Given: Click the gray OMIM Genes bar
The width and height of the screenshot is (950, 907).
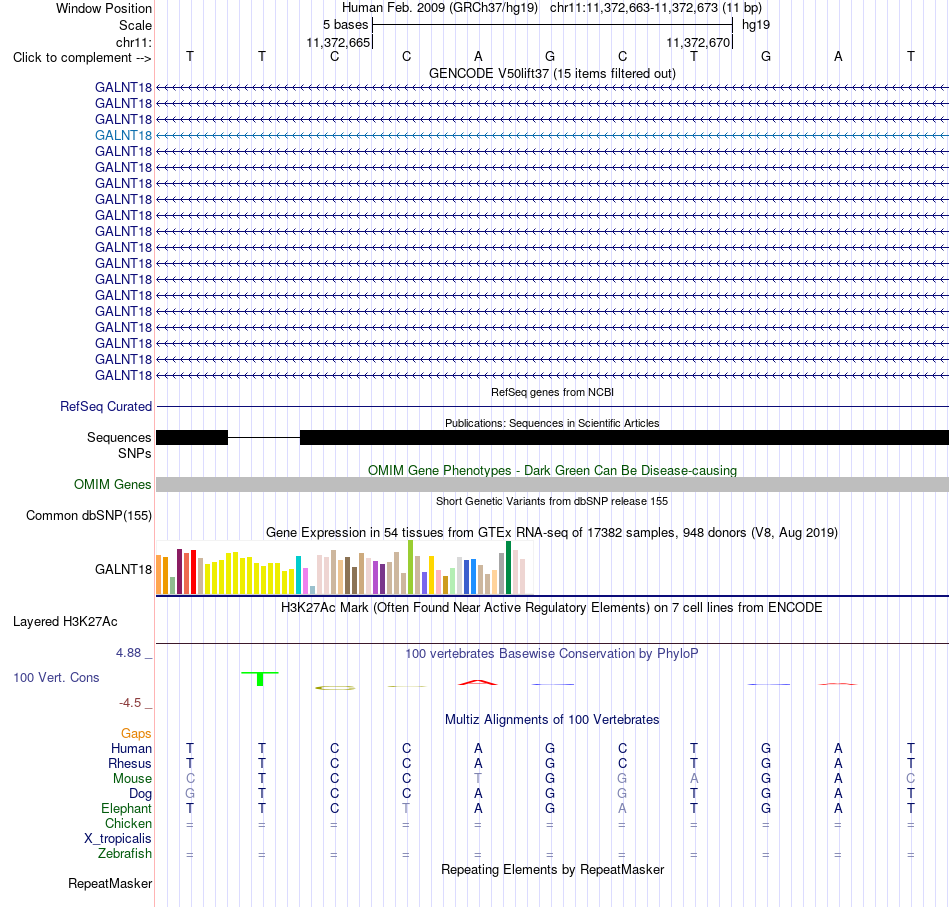Looking at the screenshot, I should click(552, 484).
